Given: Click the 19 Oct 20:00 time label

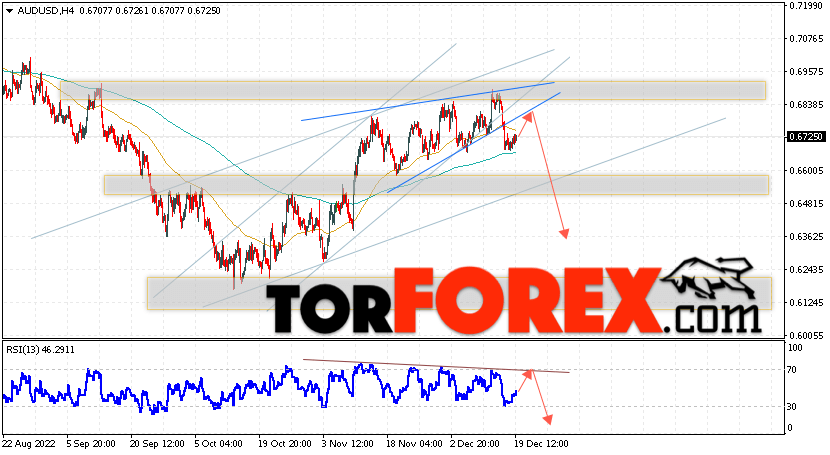Looking at the screenshot, I should 285,443.
